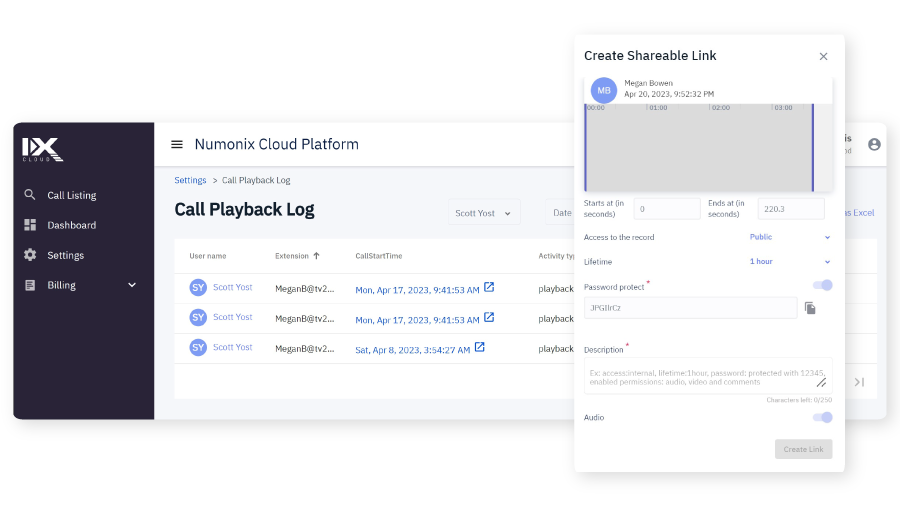This screenshot has height=507, width=900.
Task: Click the 01:00 marker on timeline
Action: (658, 107)
